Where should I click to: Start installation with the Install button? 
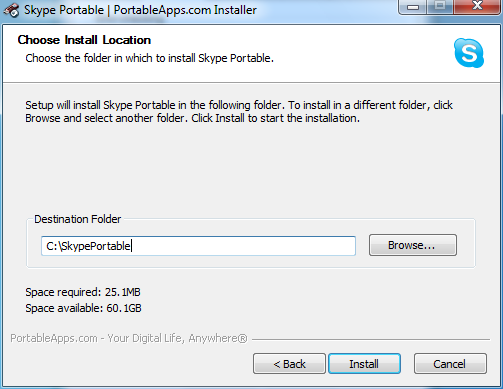[x=364, y=364]
